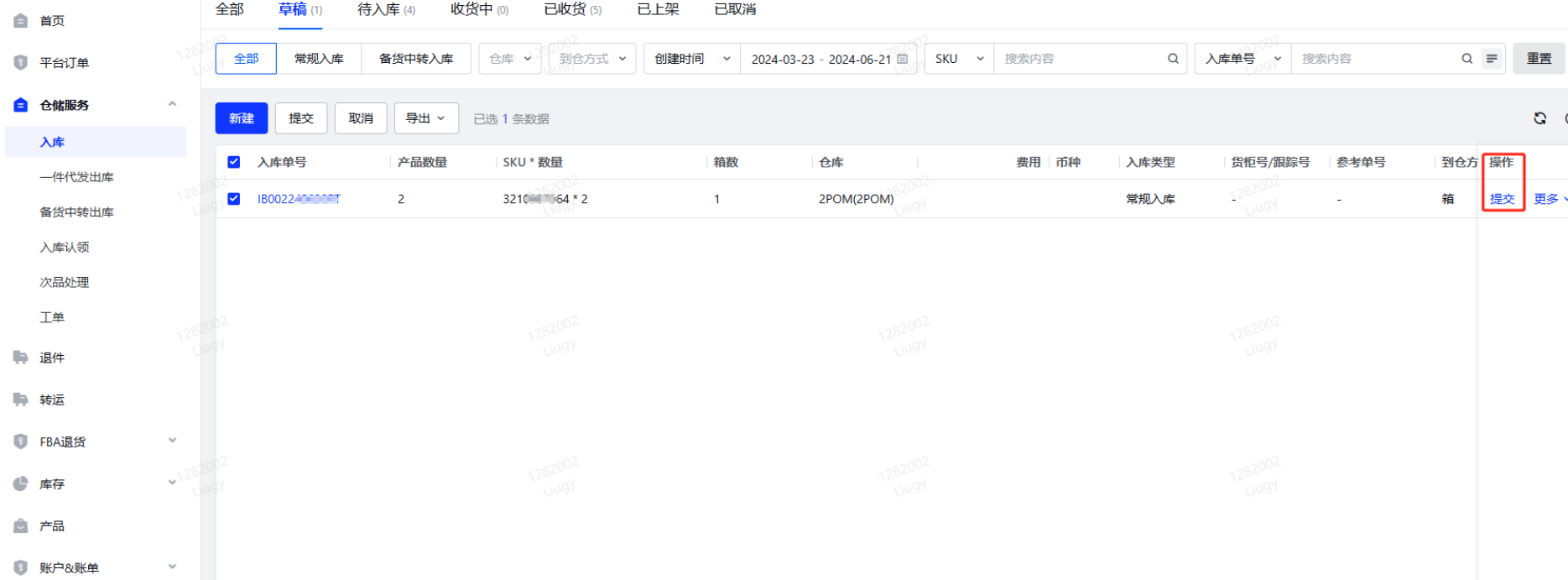
Task: Switch to the 待入库 tab
Action: point(386,9)
